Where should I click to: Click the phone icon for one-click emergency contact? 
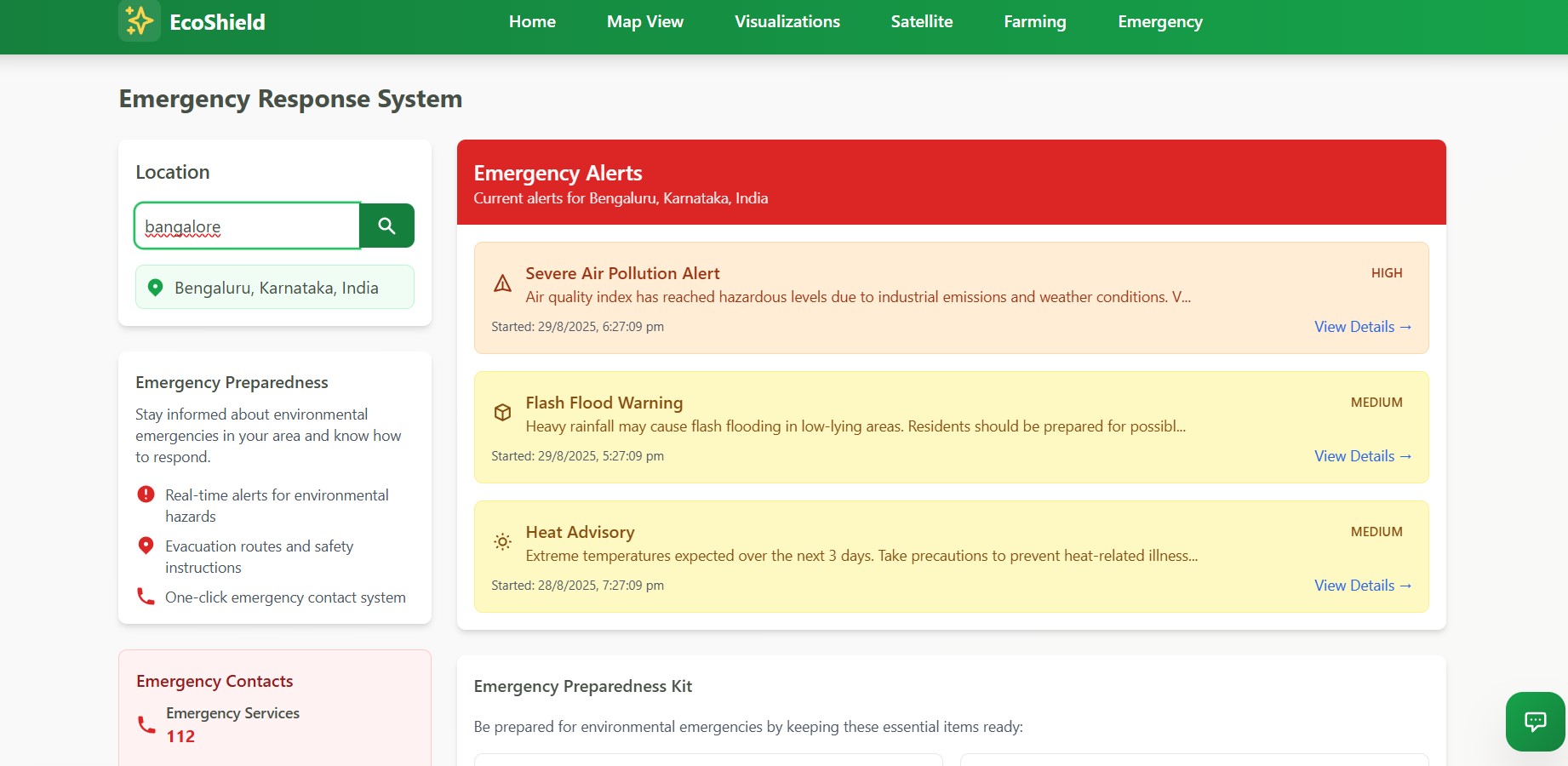point(146,597)
